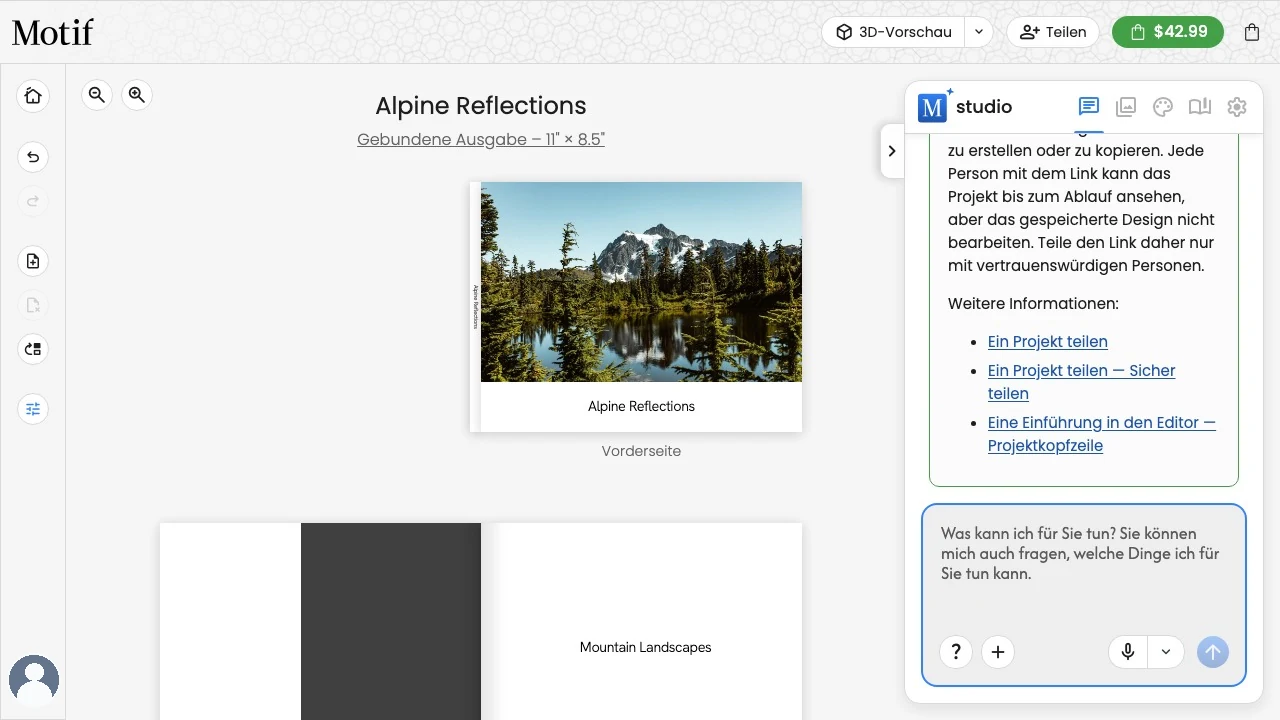
Task: Switch to the chat tab in studio
Action: pyautogui.click(x=1089, y=107)
